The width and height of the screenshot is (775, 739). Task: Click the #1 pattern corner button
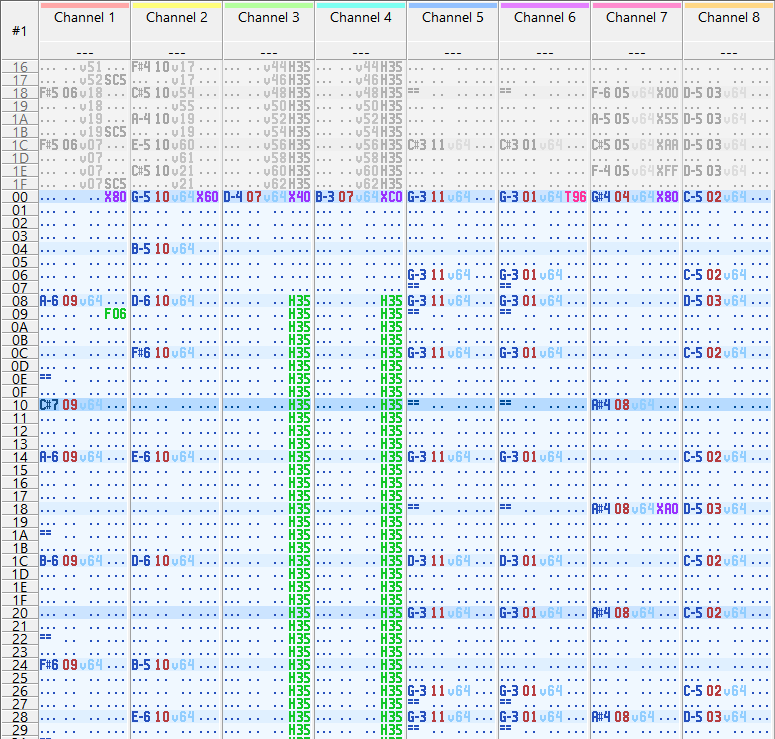pos(19,30)
